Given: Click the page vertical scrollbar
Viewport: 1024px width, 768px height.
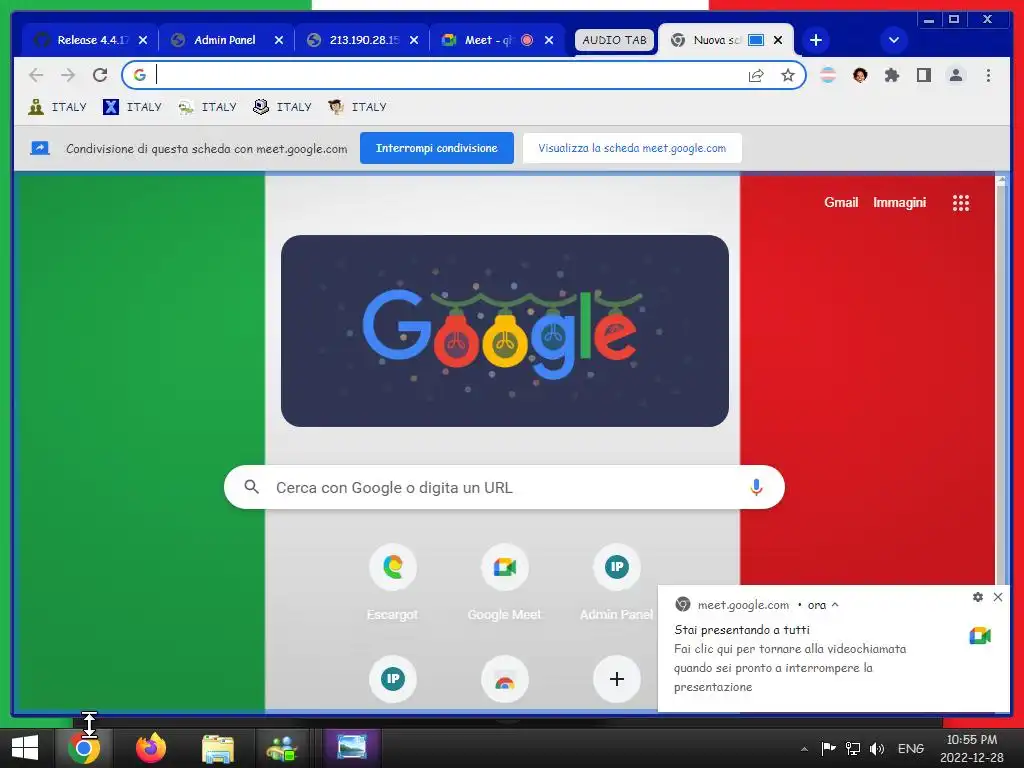Looking at the screenshot, I should click(x=1001, y=379).
